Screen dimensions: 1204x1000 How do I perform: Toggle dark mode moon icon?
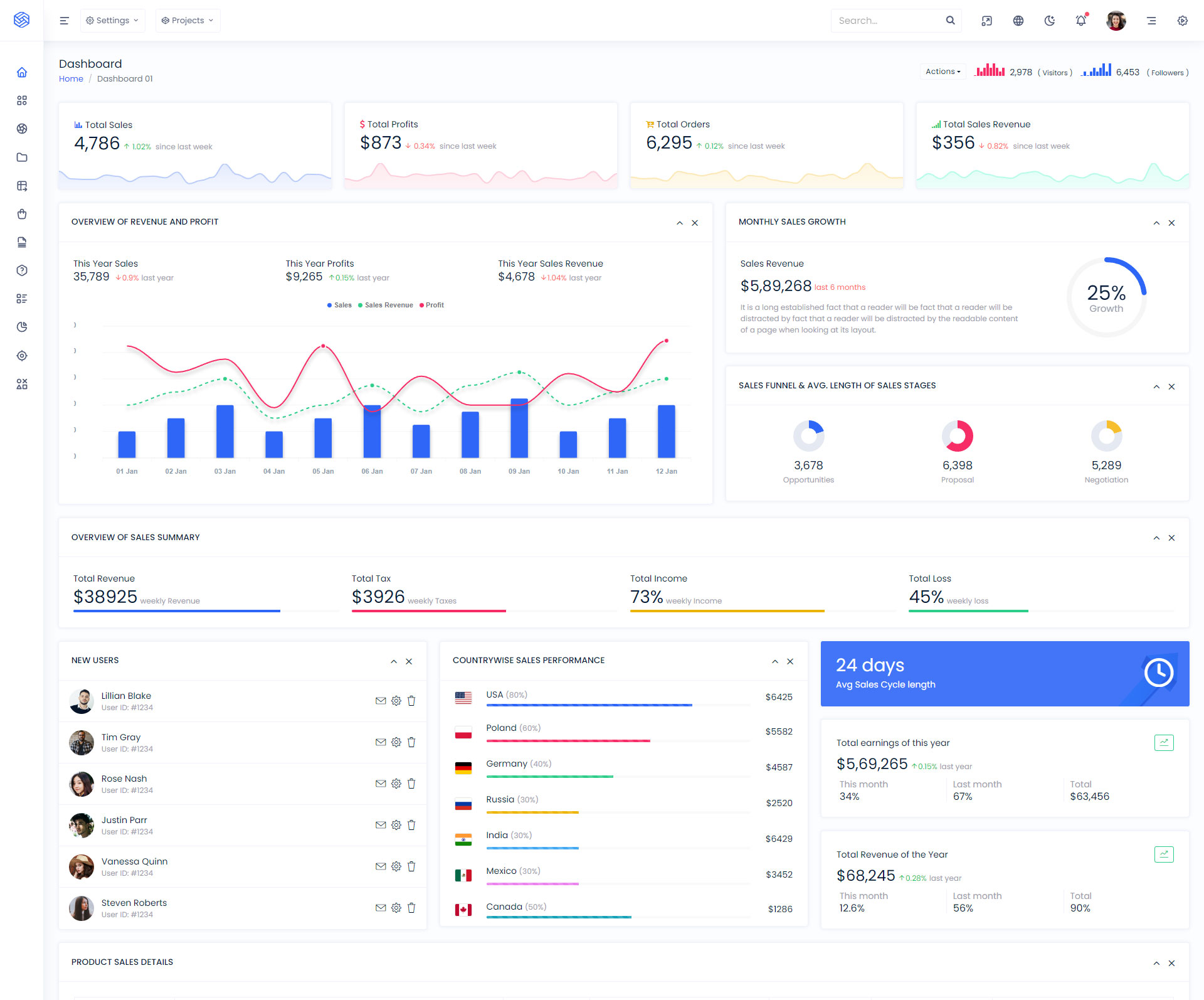pos(1050,21)
